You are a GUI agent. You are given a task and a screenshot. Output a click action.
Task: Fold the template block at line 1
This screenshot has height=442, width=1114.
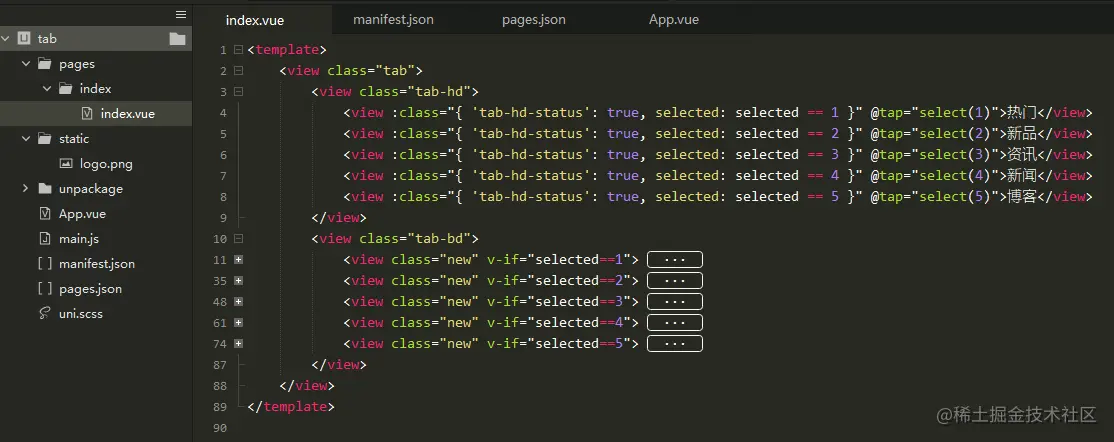pyautogui.click(x=239, y=50)
